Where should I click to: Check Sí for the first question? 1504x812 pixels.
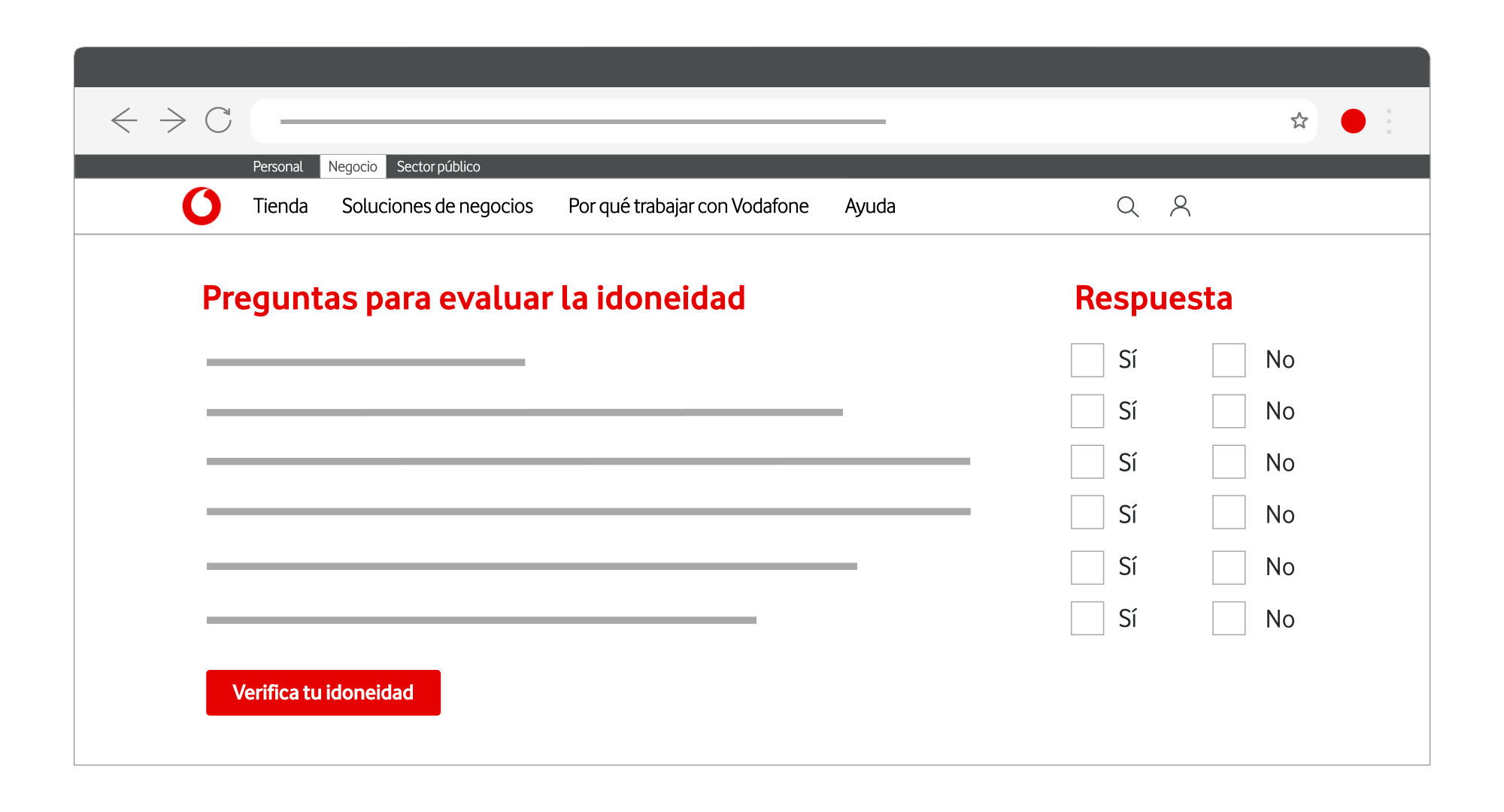pos(1087,360)
